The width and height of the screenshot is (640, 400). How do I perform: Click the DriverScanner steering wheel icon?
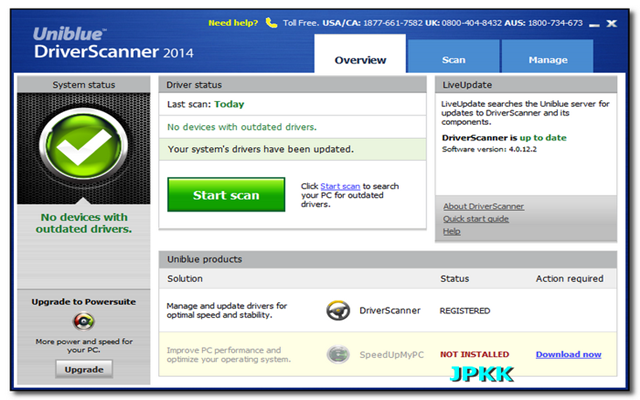338,311
